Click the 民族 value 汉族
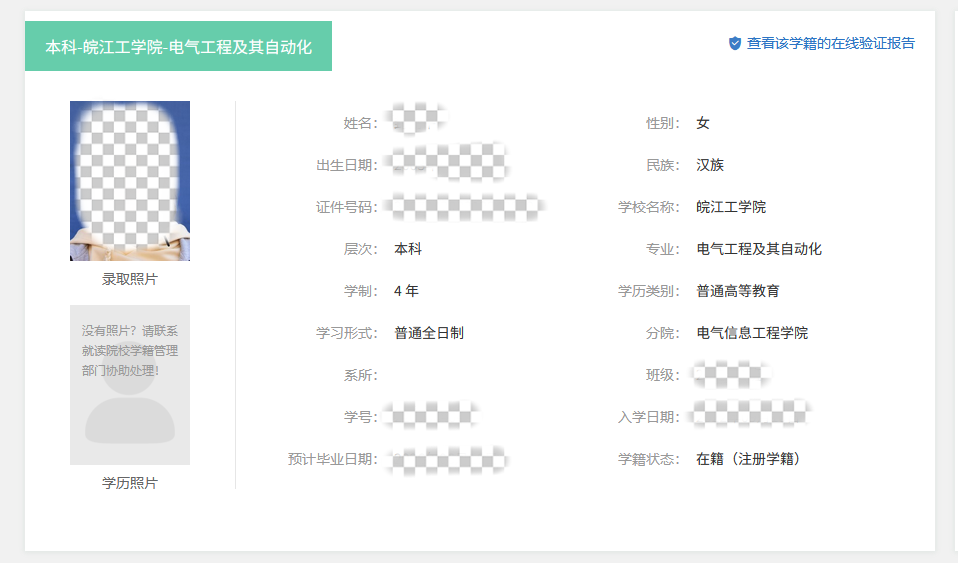 (710, 165)
